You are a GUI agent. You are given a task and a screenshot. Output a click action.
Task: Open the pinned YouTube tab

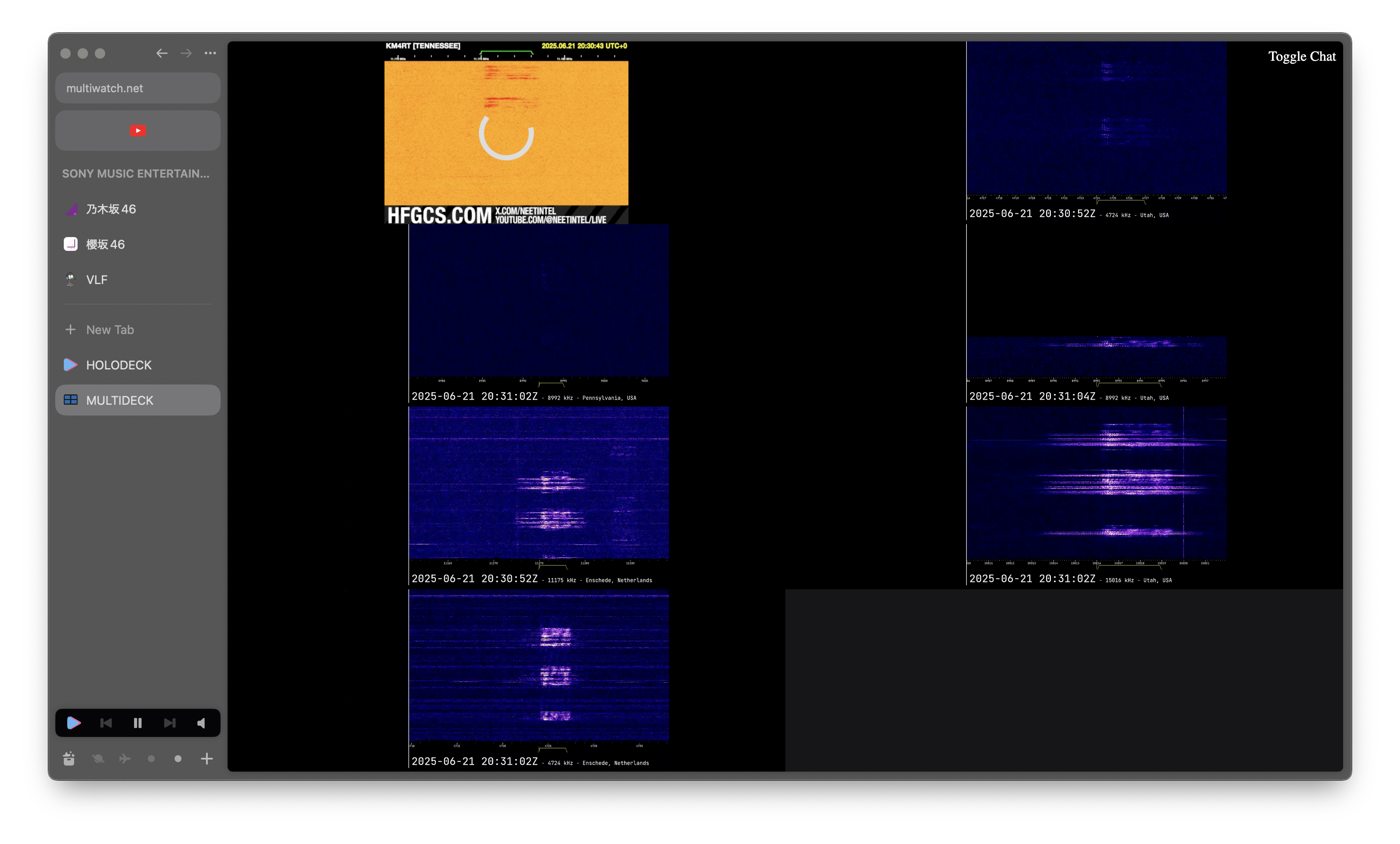pos(137,131)
